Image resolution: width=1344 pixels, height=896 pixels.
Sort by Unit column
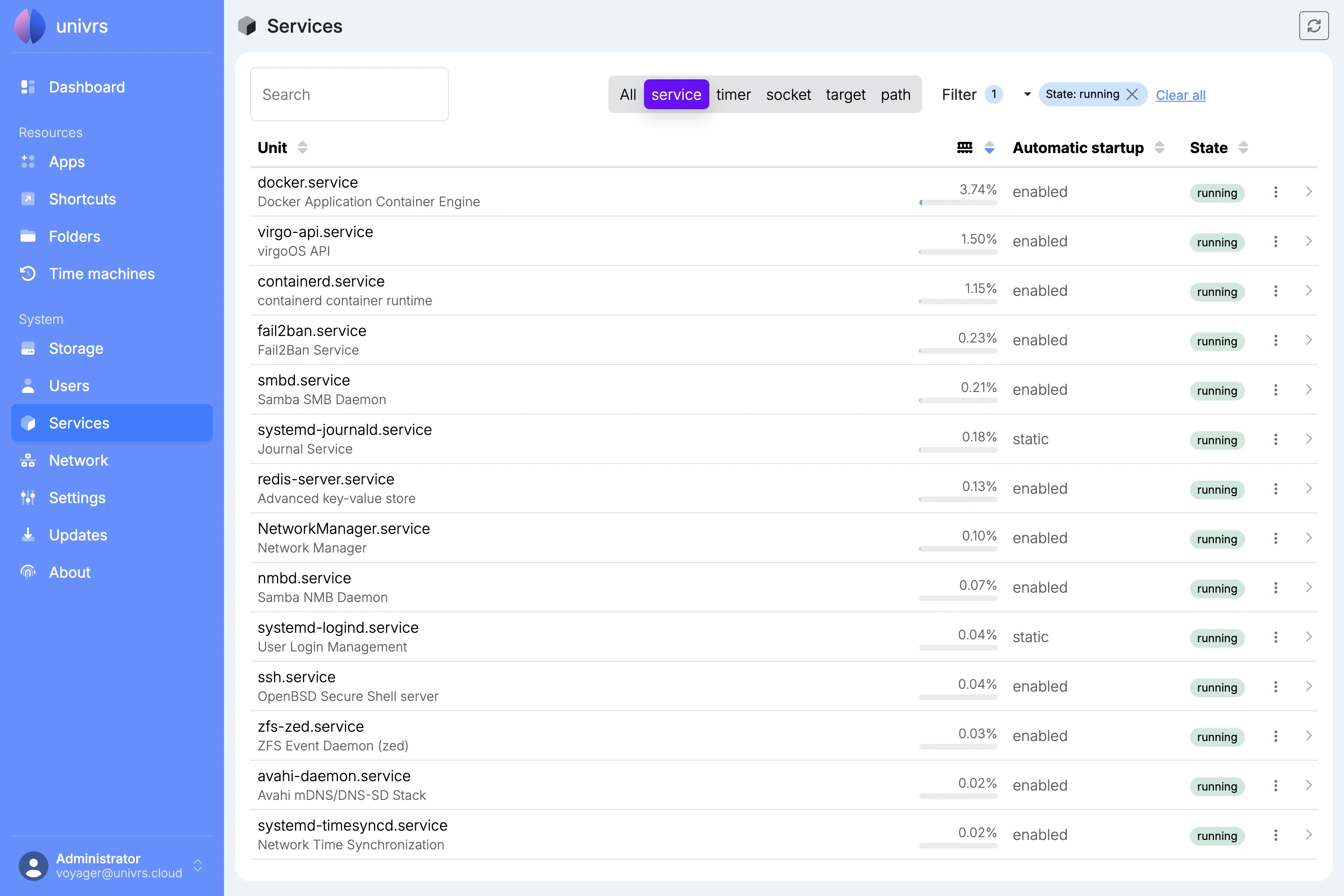click(302, 147)
